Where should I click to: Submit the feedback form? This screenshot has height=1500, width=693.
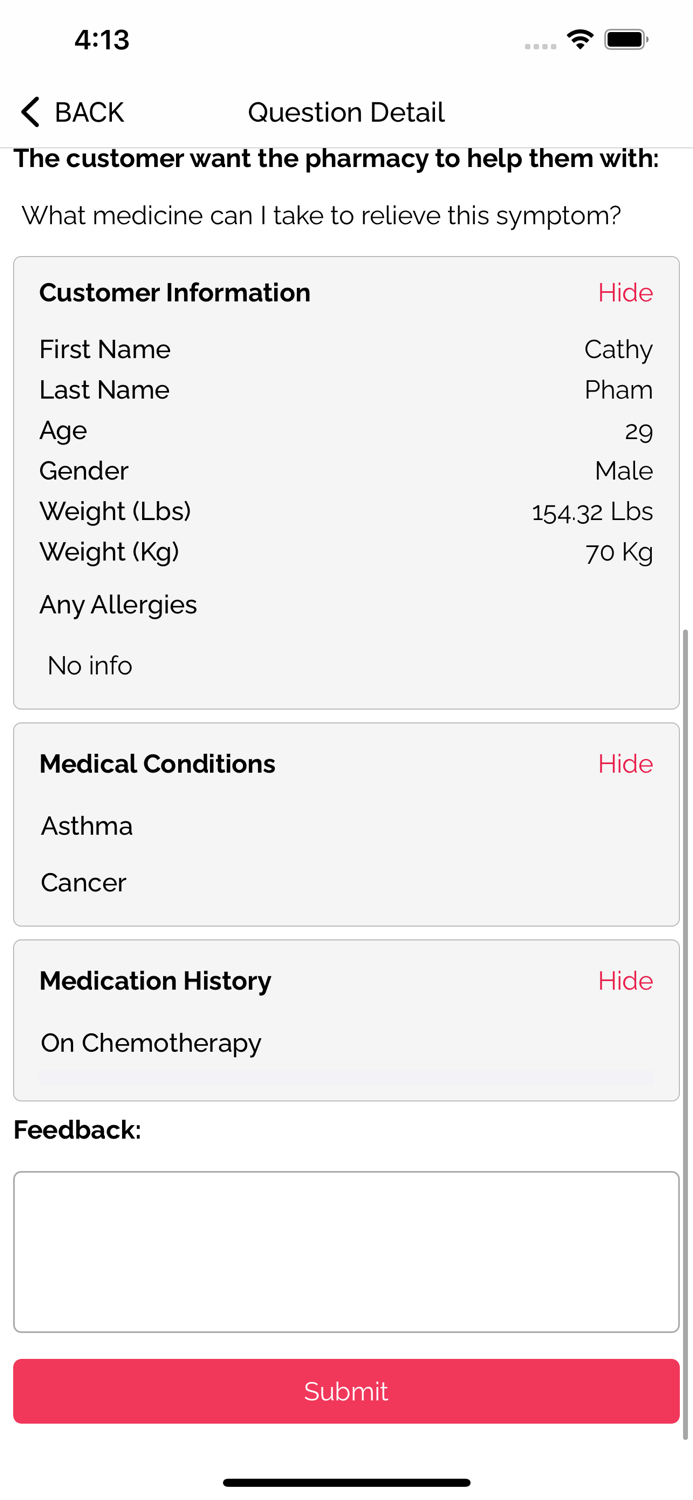click(x=346, y=1391)
